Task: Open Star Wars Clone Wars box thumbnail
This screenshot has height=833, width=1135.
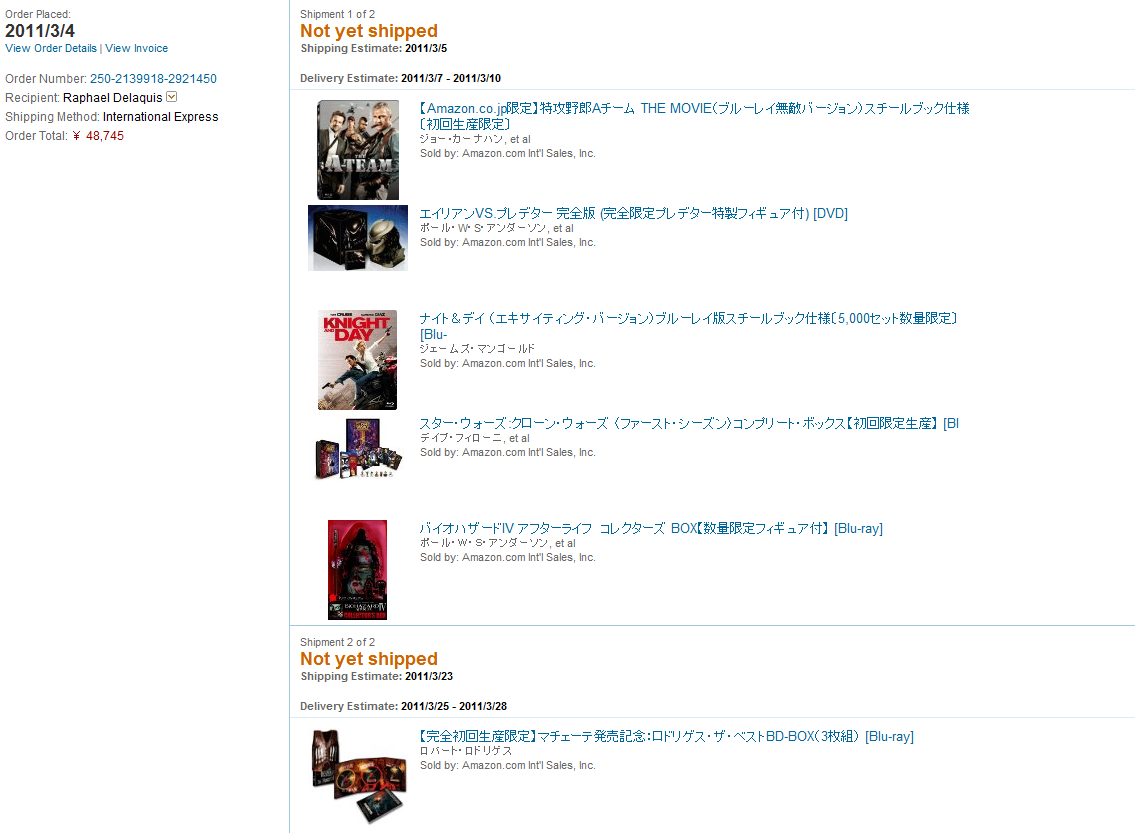Action: click(358, 449)
